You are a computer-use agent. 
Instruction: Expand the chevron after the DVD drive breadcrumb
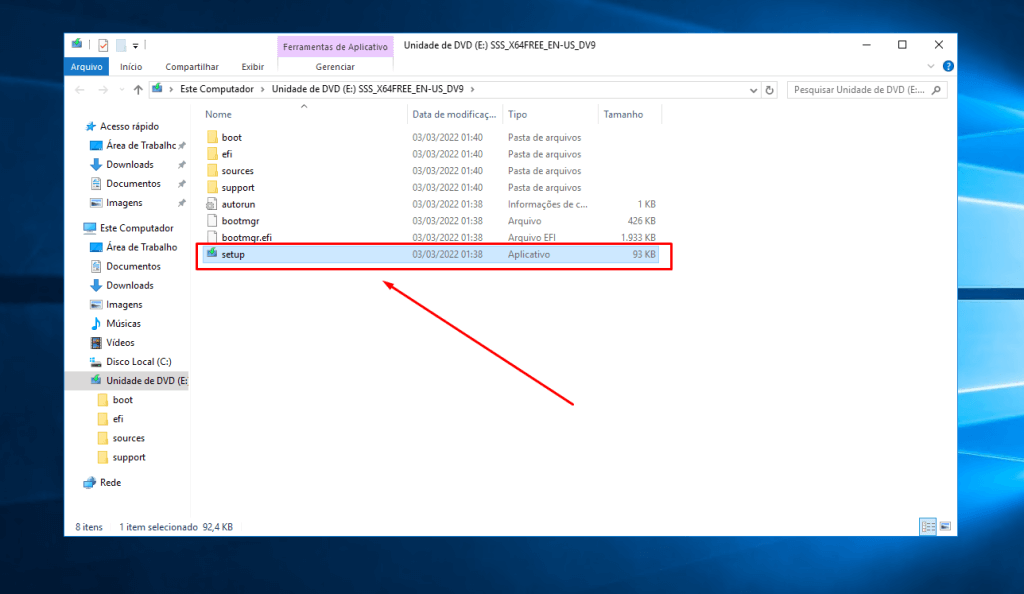tap(472, 89)
